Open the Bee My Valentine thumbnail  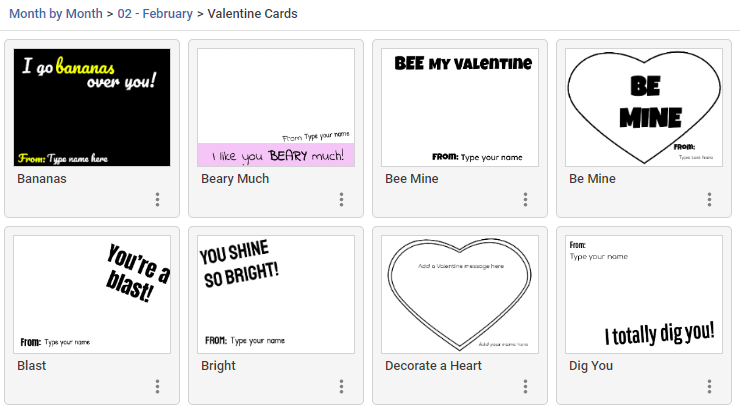[460, 108]
